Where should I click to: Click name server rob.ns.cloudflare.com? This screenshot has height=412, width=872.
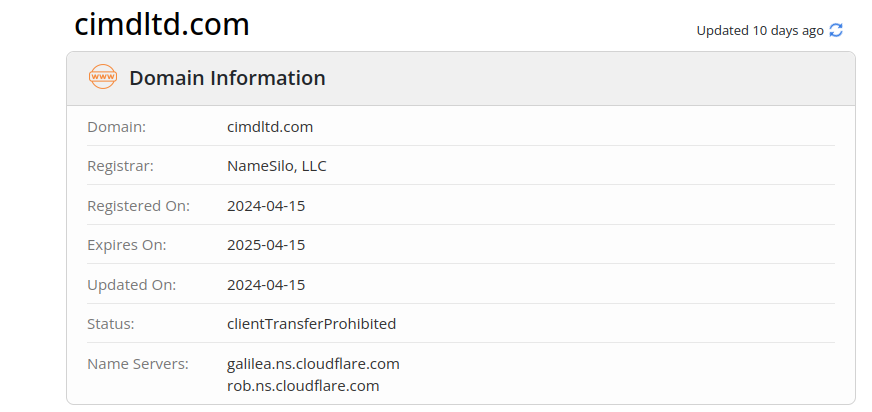tap(303, 385)
